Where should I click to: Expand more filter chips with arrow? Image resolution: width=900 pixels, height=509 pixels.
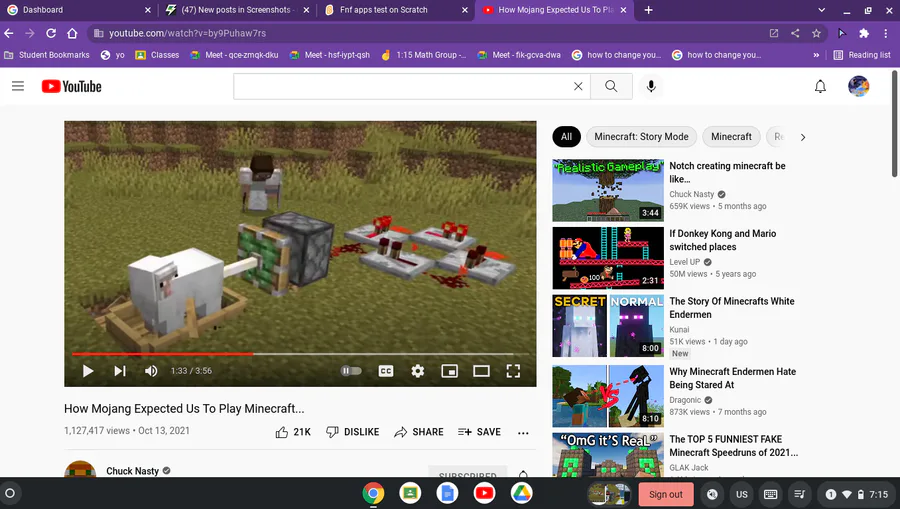803,137
